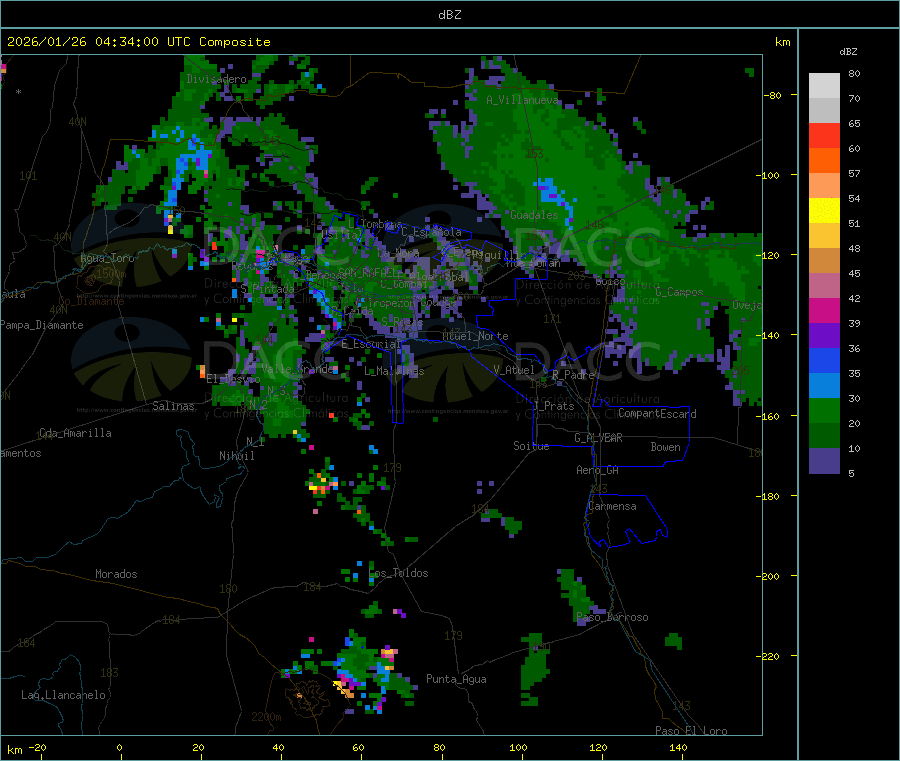Screen dimensions: 900x761
Task: Click the Guadales location label
Action: pos(534,215)
